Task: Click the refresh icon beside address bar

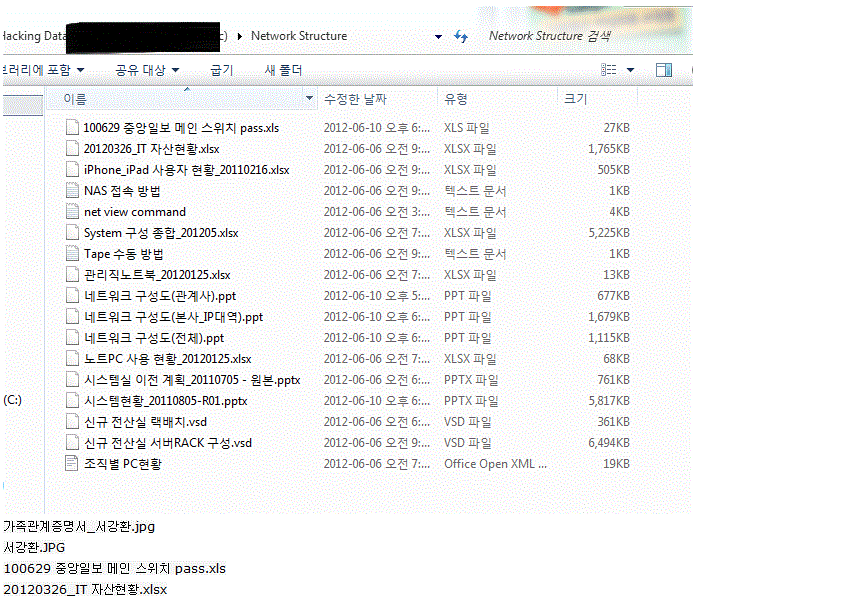Action: tap(461, 37)
